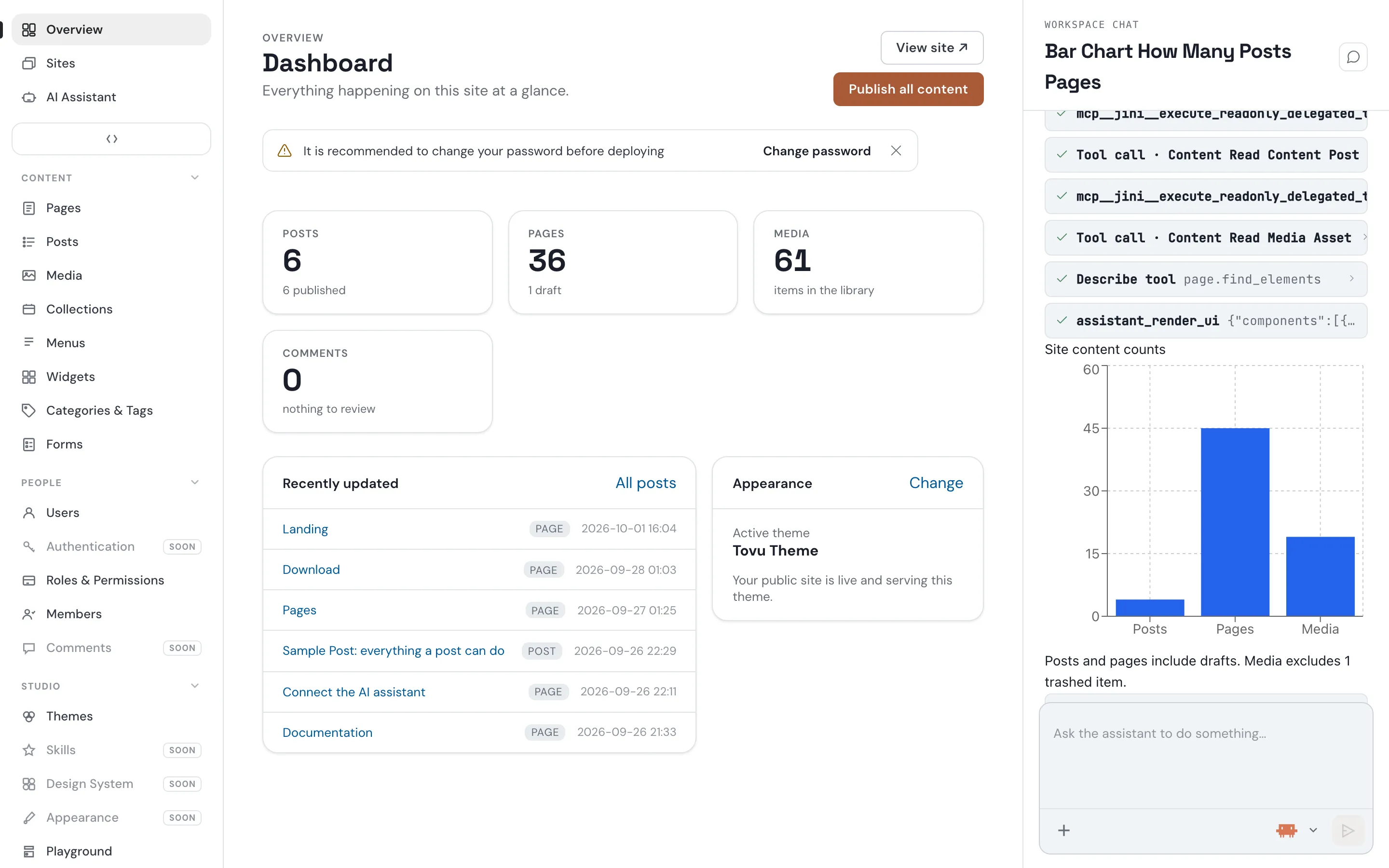Click the Media image icon in sidebar
The height and width of the screenshot is (868, 1389).
pyautogui.click(x=29, y=275)
